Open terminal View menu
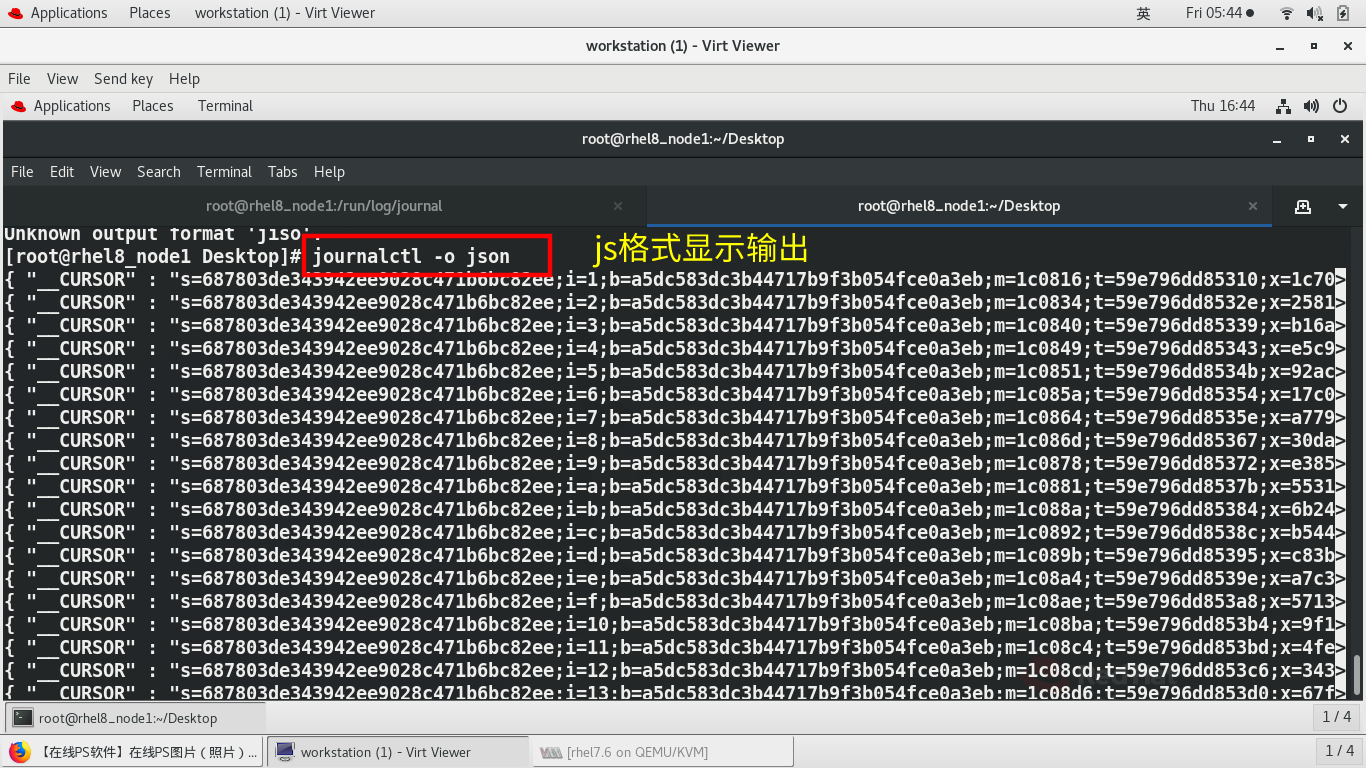Screen dimensions: 1366x768 pos(105,172)
